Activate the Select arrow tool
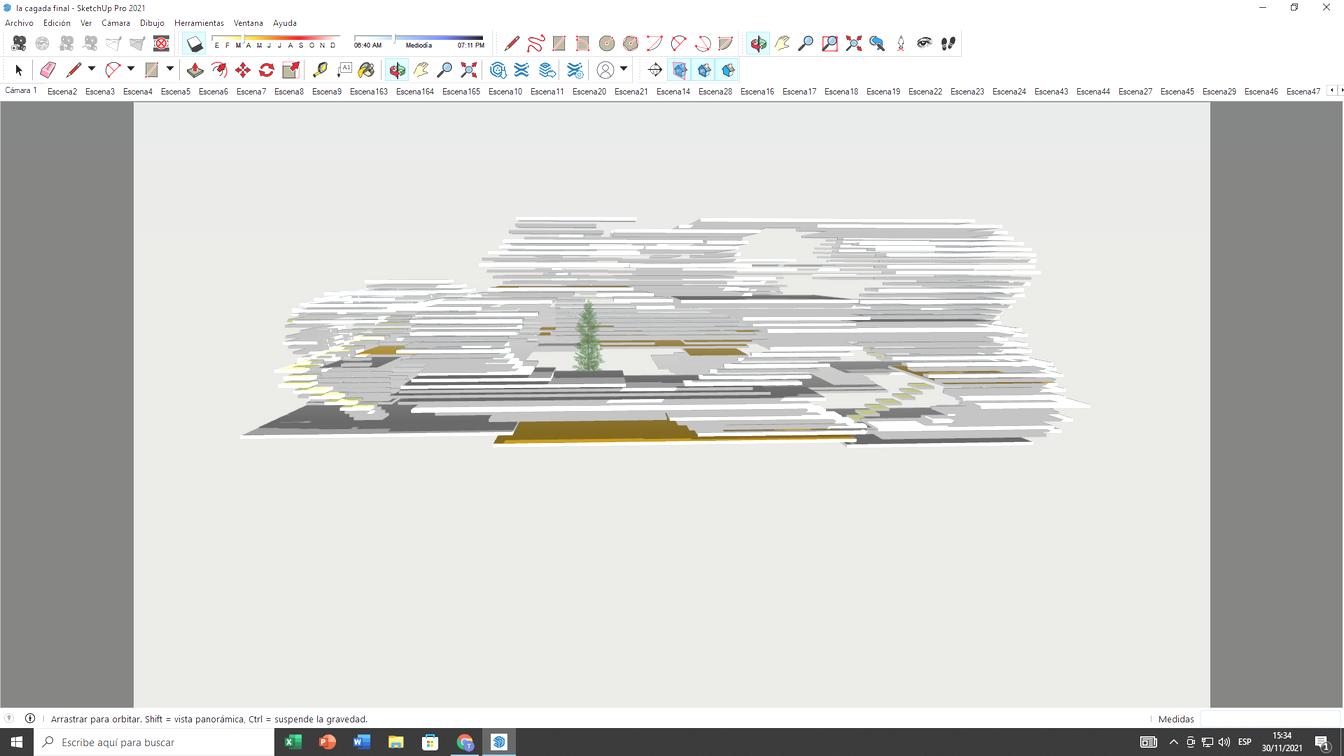This screenshot has width=1344, height=756. [18, 70]
